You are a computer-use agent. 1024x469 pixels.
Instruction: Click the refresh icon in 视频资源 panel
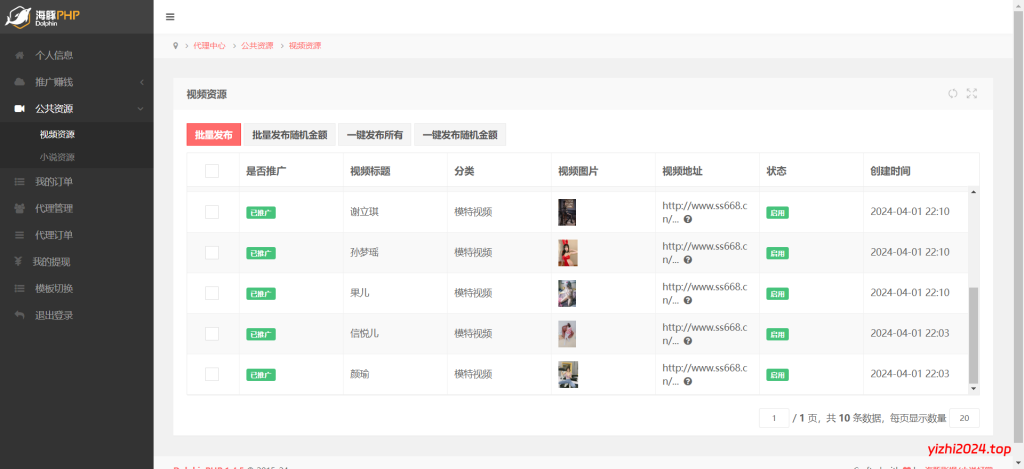coord(952,93)
